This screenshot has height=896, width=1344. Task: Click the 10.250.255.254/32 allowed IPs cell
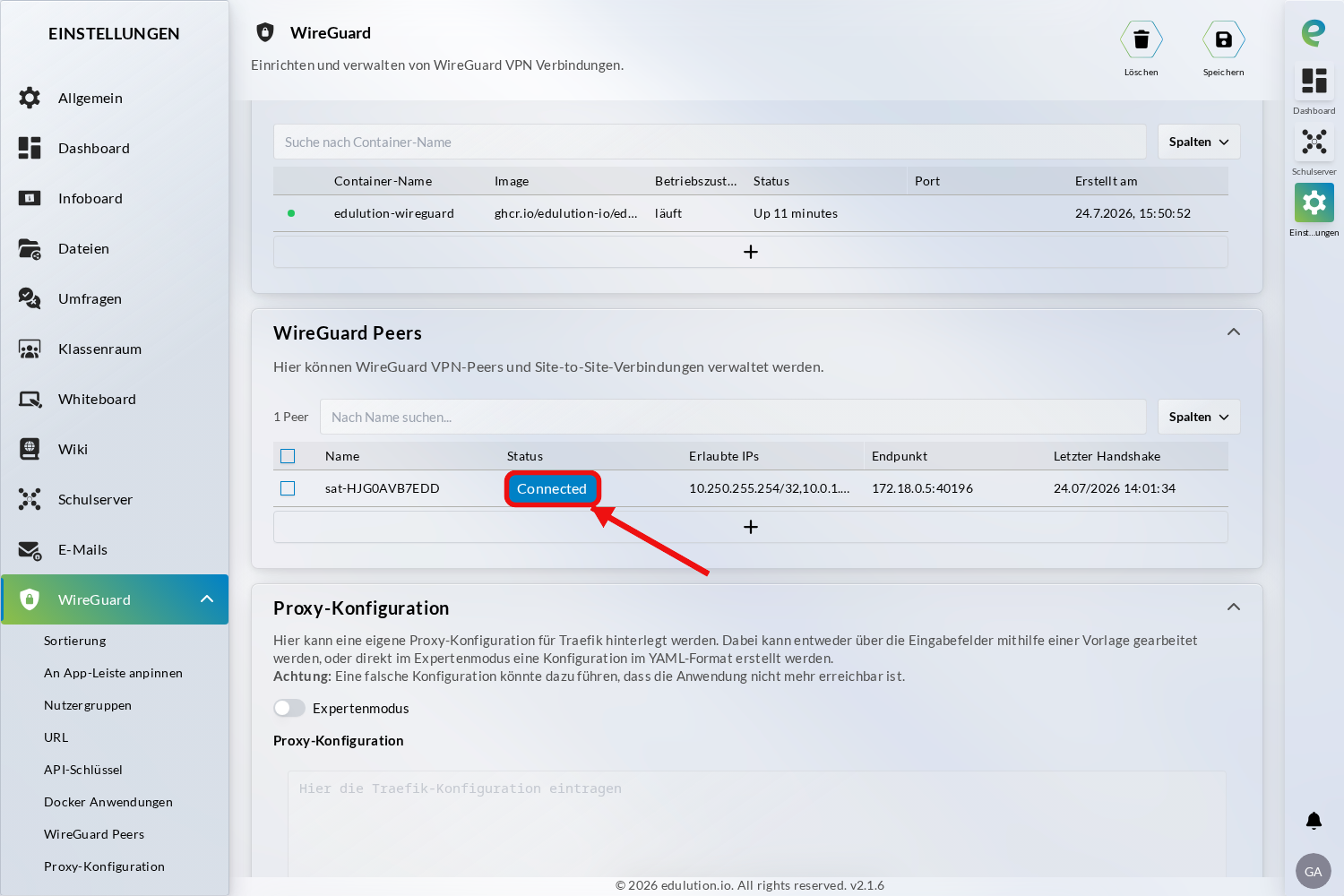pos(770,488)
